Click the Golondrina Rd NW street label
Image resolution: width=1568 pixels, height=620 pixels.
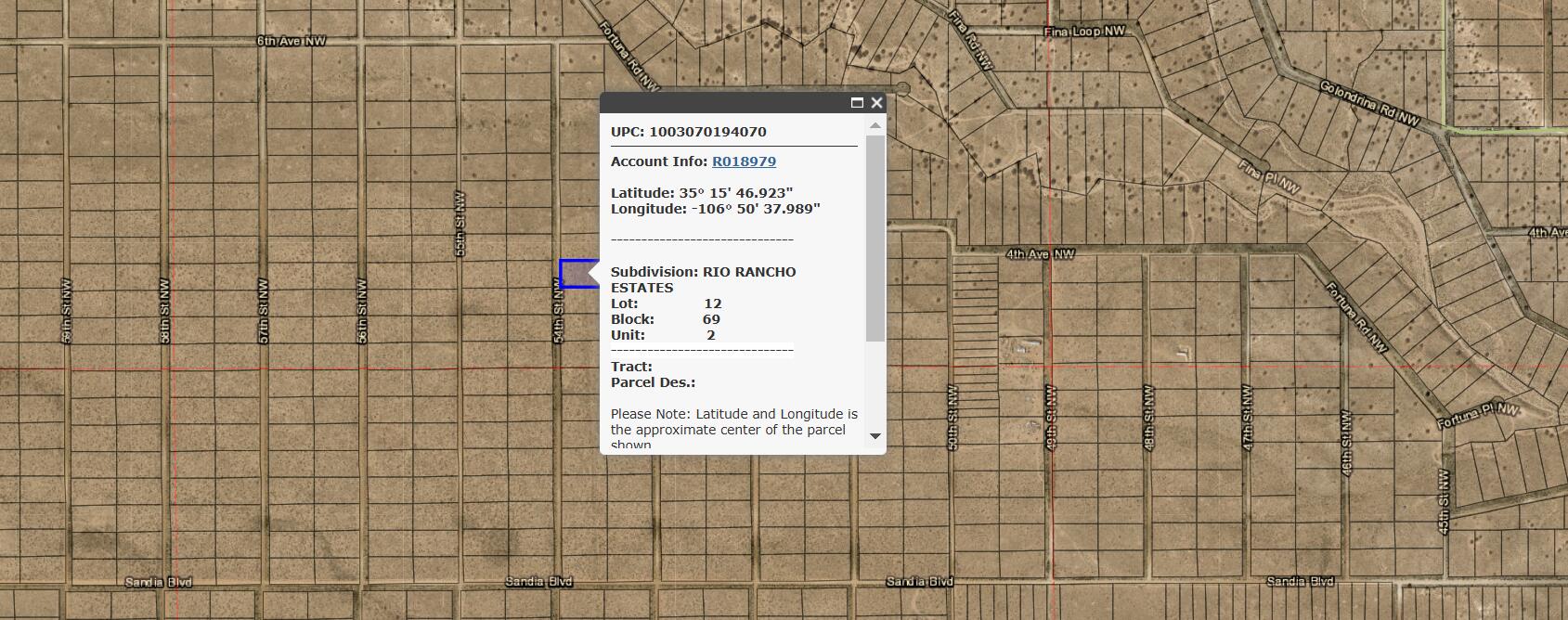coord(1369,104)
